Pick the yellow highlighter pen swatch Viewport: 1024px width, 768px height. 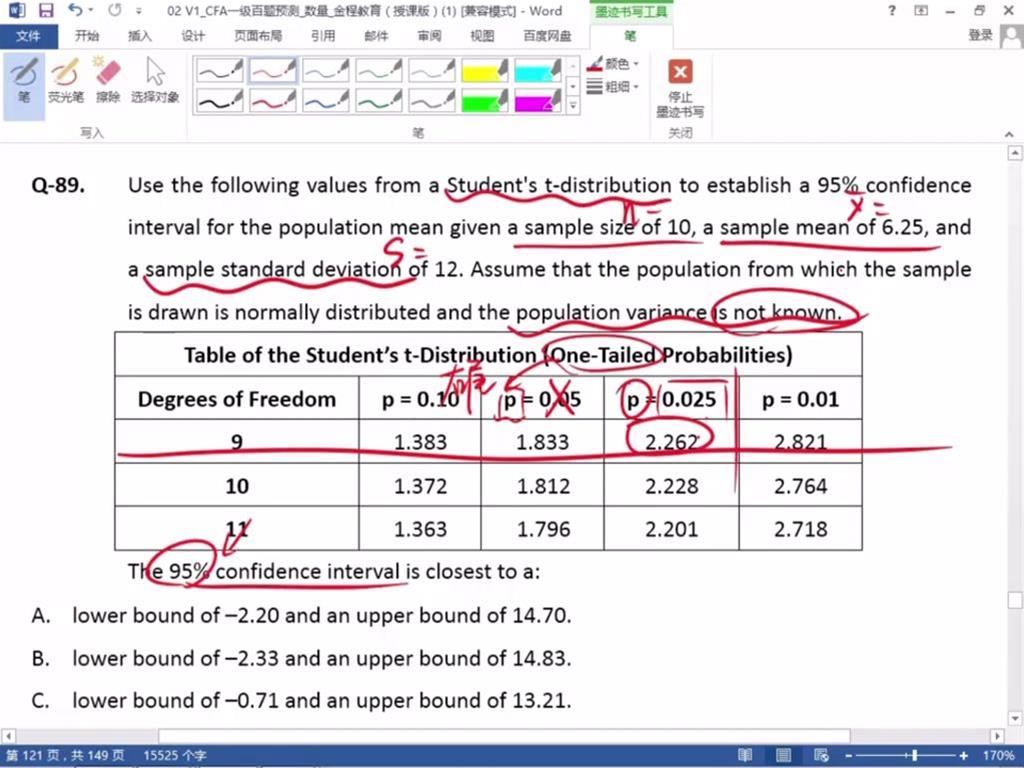pos(484,71)
